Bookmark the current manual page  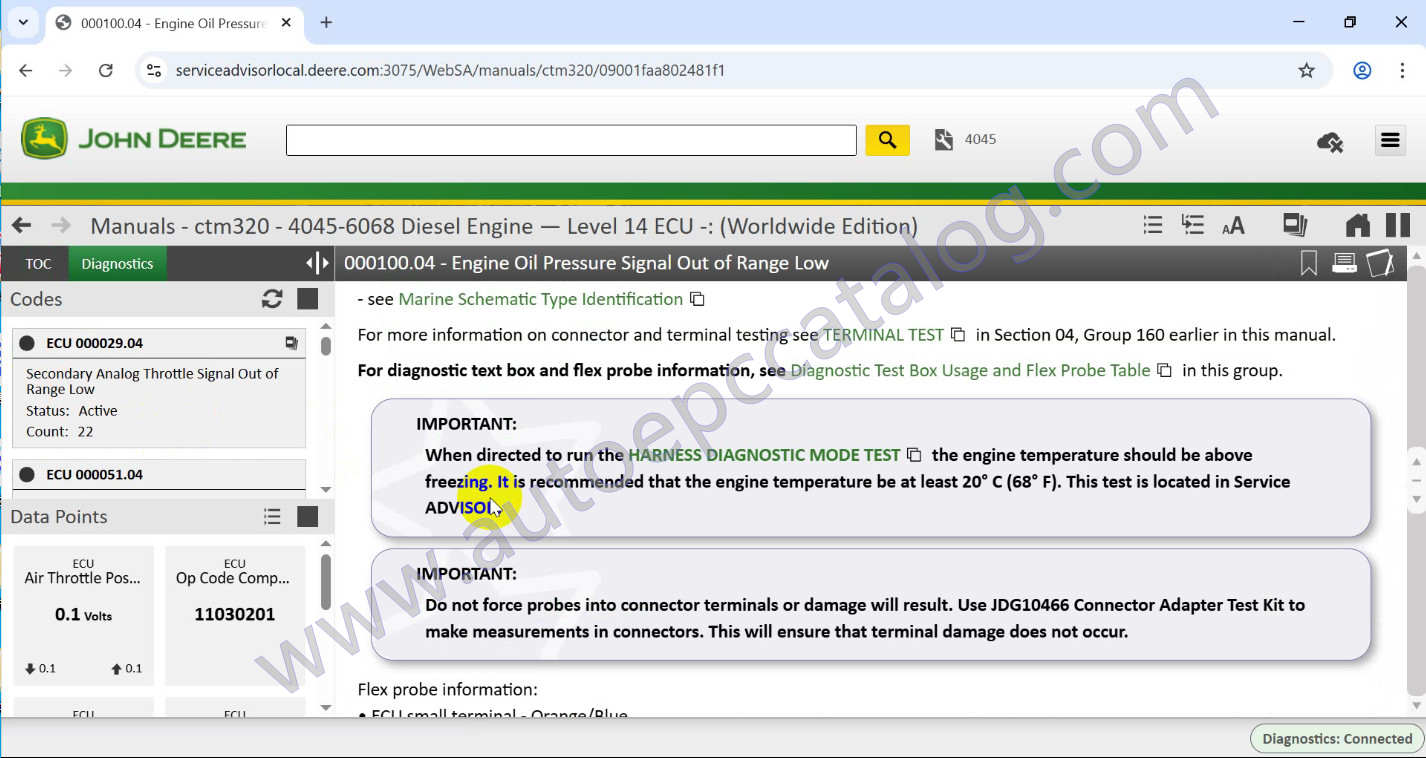click(1307, 263)
